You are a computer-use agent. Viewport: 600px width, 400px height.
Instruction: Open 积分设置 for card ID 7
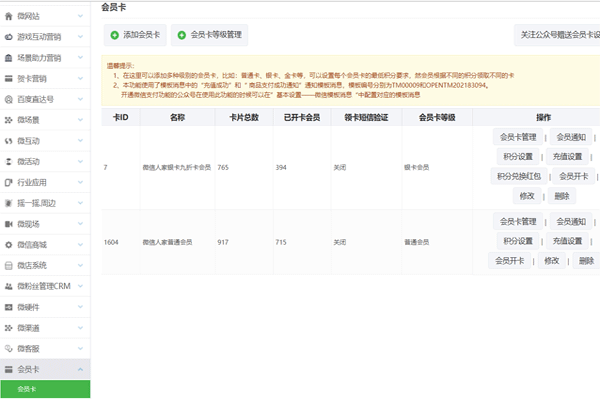click(x=518, y=157)
